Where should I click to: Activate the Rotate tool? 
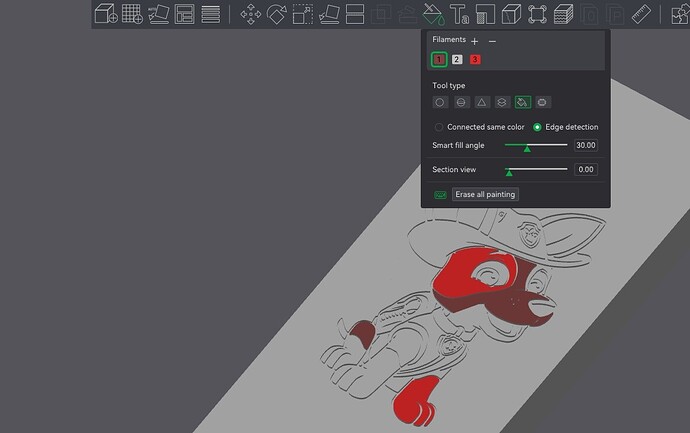[277, 15]
